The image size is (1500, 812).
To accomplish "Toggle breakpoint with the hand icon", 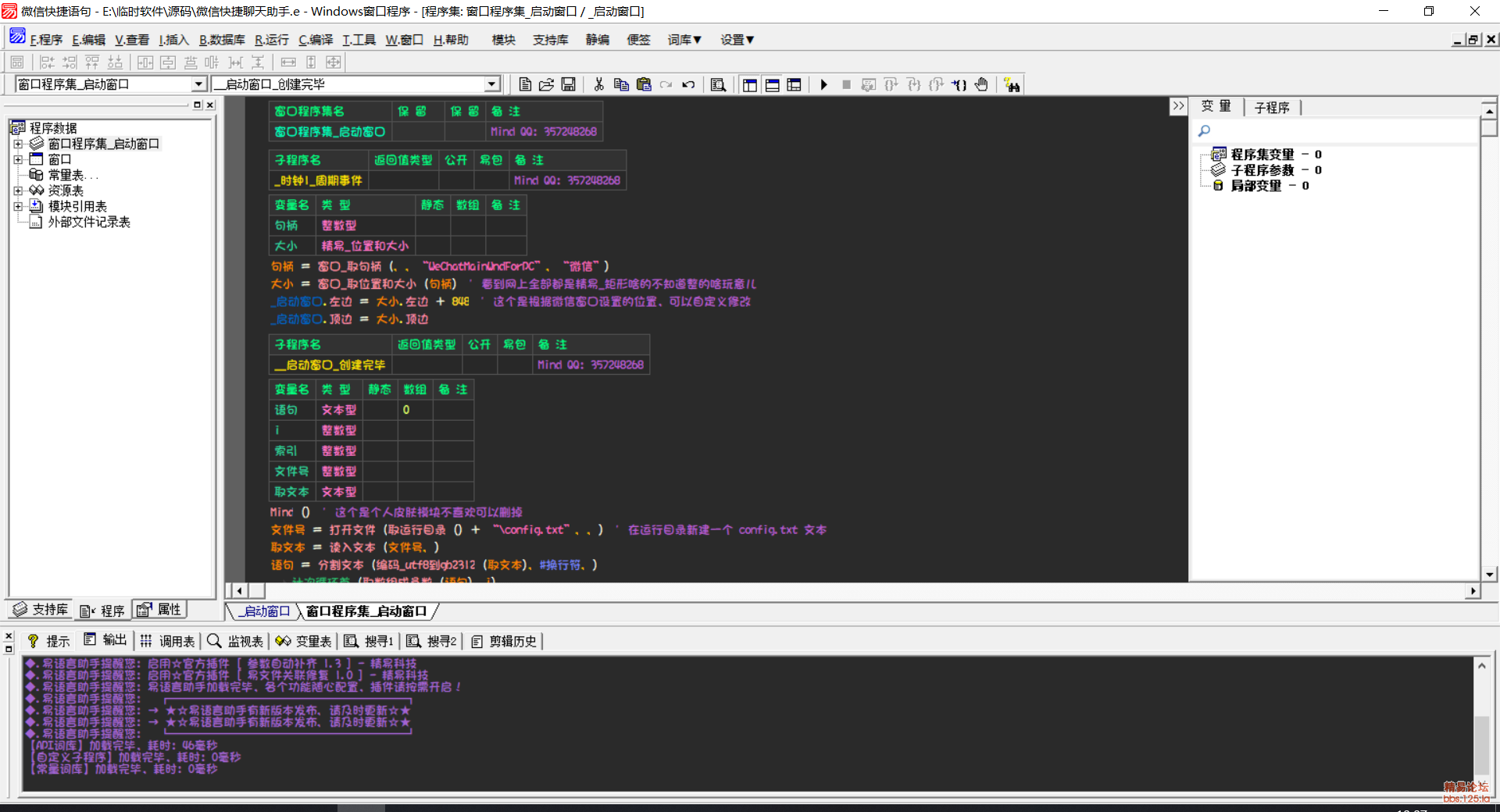I will click(x=981, y=84).
